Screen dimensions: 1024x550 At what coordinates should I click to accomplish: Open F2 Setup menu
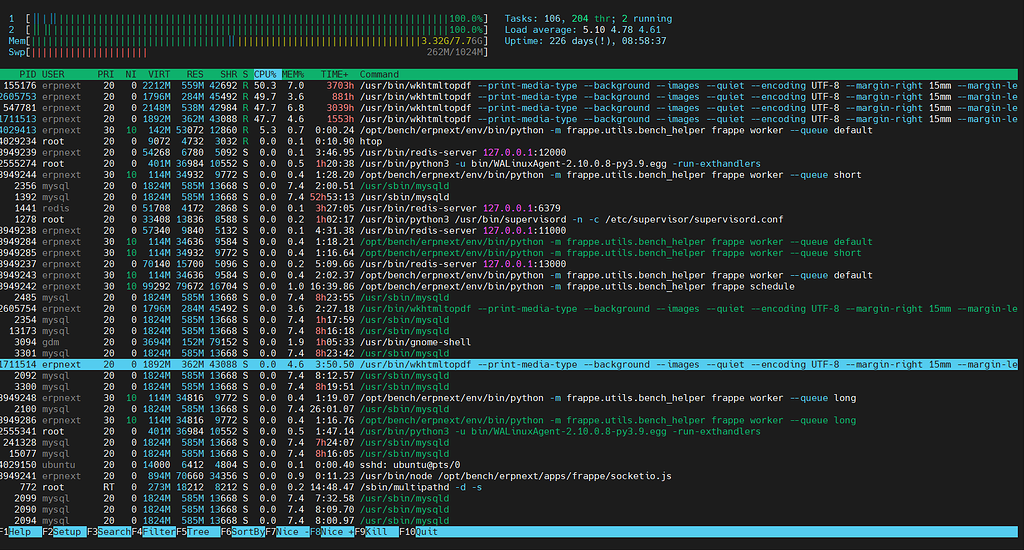click(64, 532)
